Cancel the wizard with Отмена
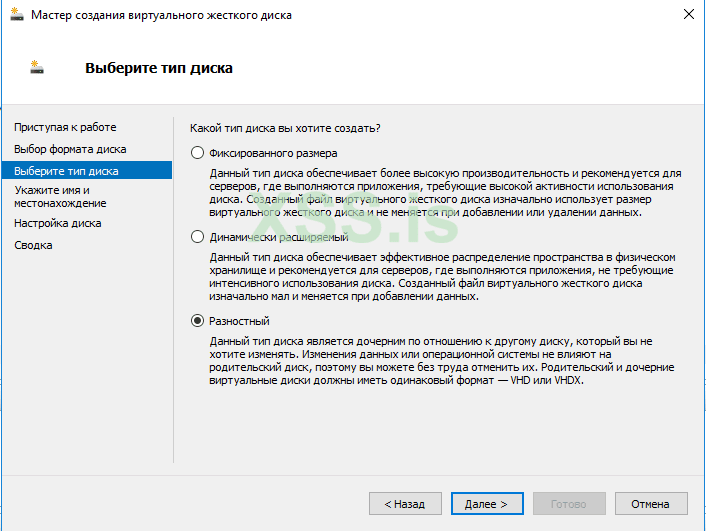 [x=651, y=504]
